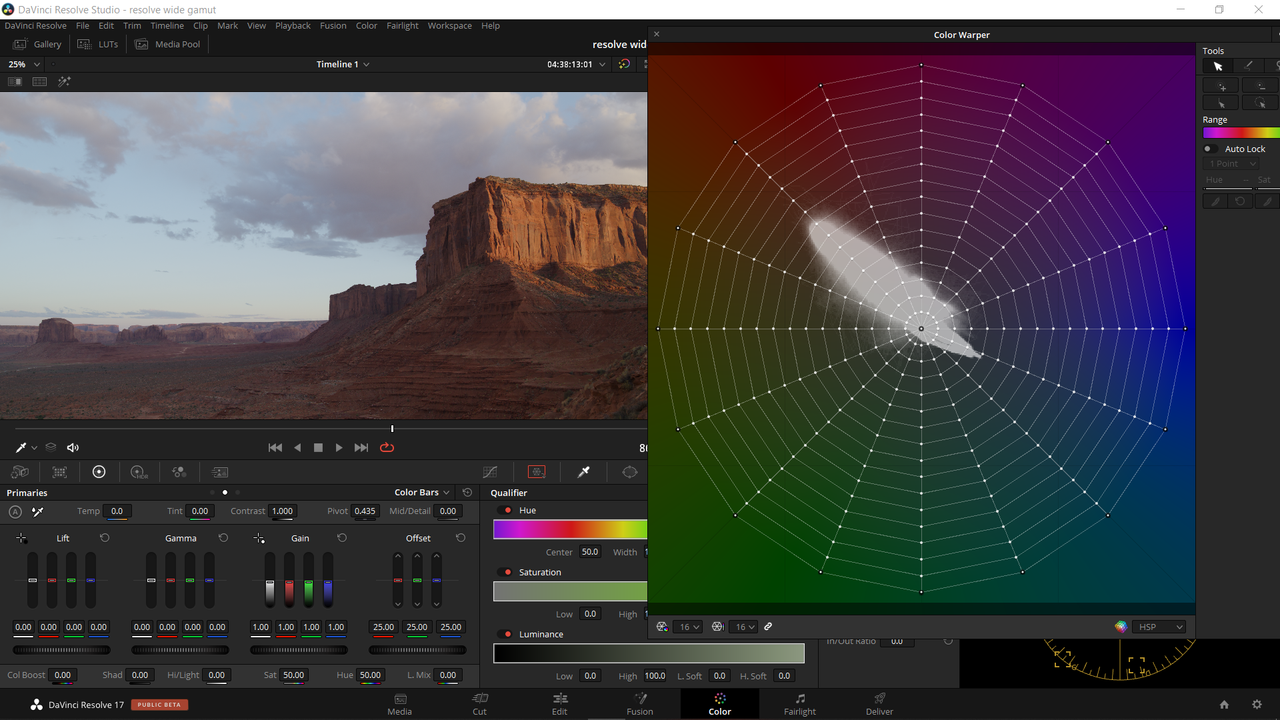The image size is (1280, 720).
Task: Click the Gain white point picker
Action: (259, 538)
